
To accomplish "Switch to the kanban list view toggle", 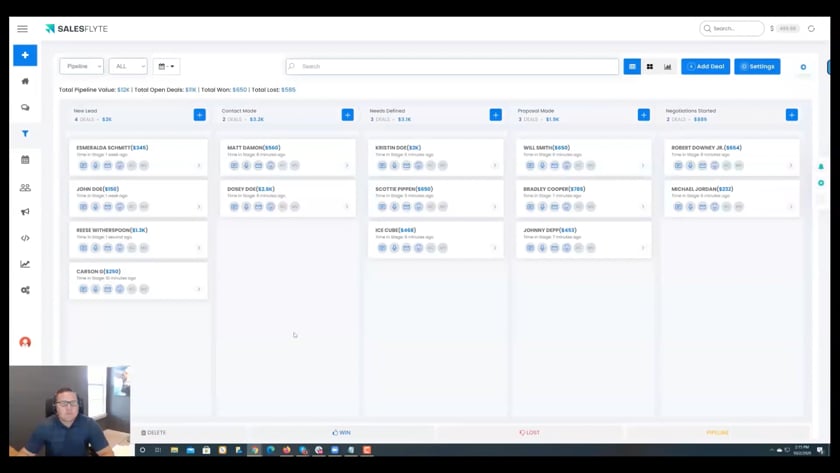I will 632,66.
